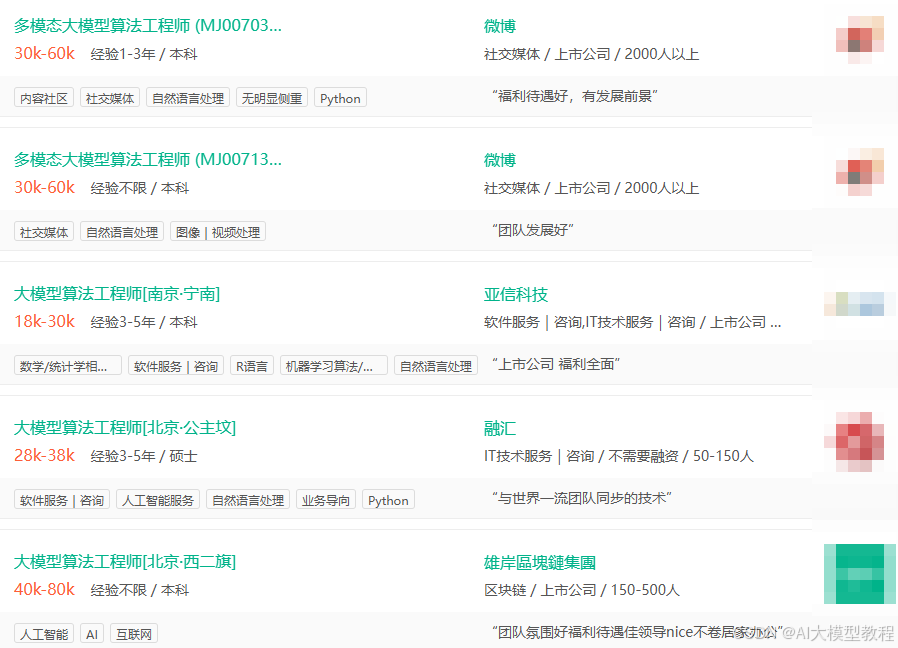Click 经验3-5年 / 硕士 requirement text

click(x=144, y=456)
